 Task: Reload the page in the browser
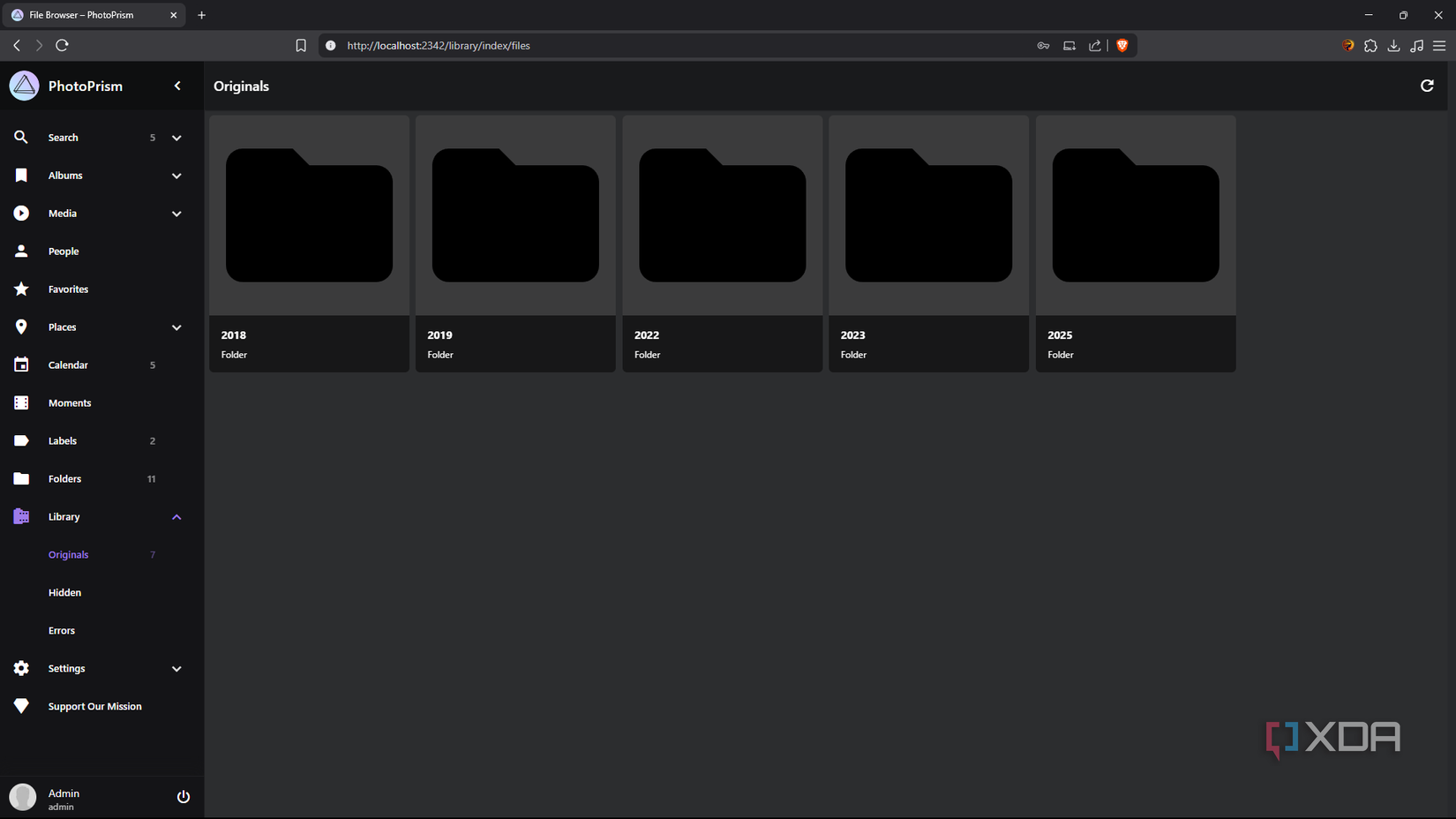[x=62, y=45]
